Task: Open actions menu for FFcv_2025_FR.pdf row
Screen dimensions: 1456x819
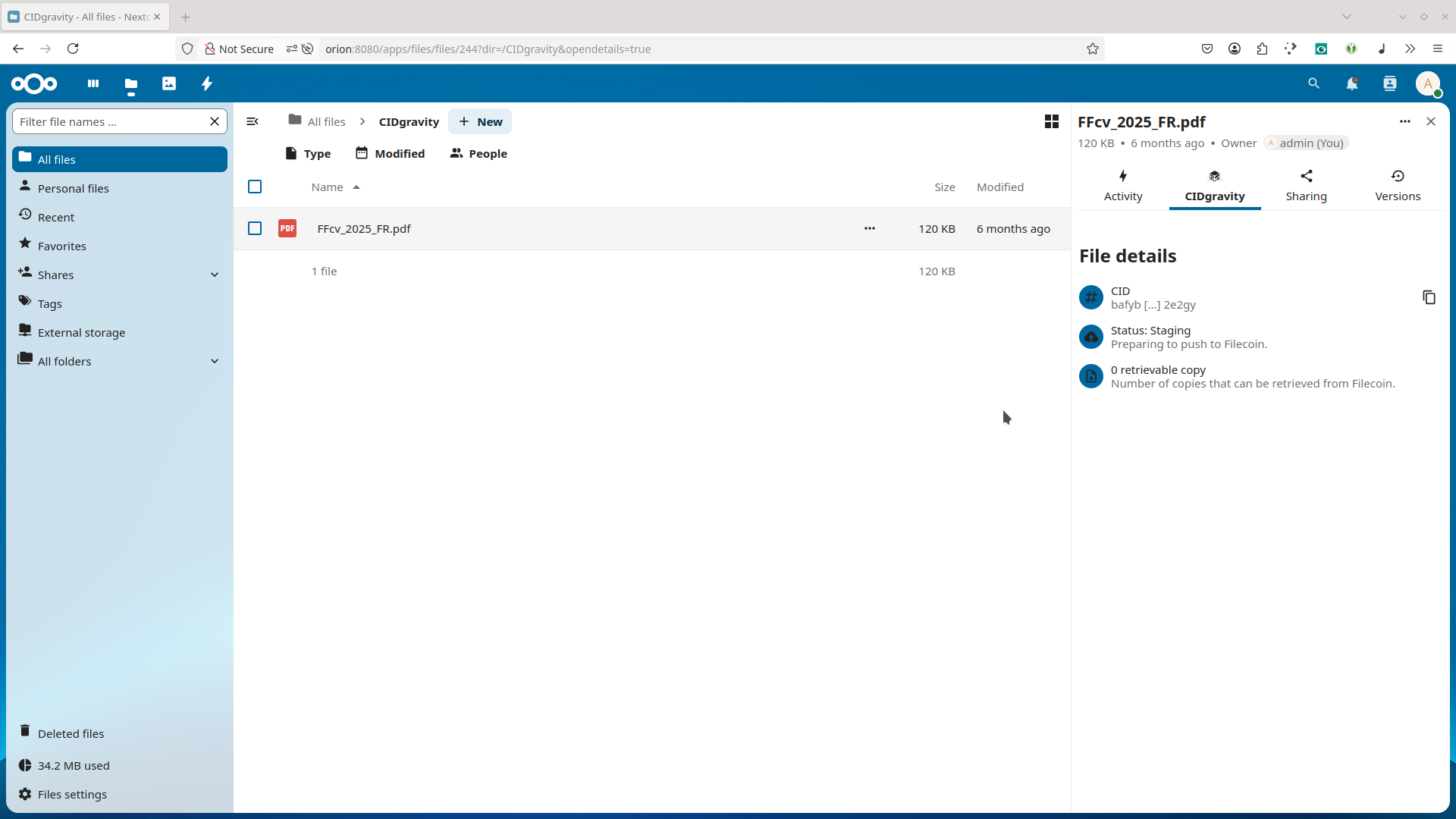Action: click(870, 228)
